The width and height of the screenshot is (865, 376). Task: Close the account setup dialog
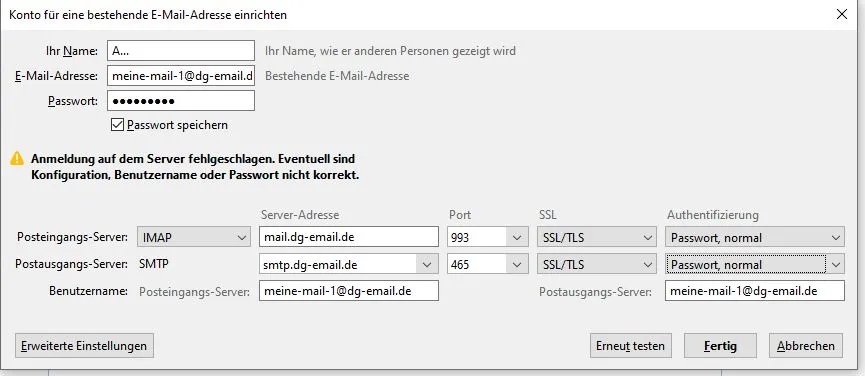tap(842, 14)
